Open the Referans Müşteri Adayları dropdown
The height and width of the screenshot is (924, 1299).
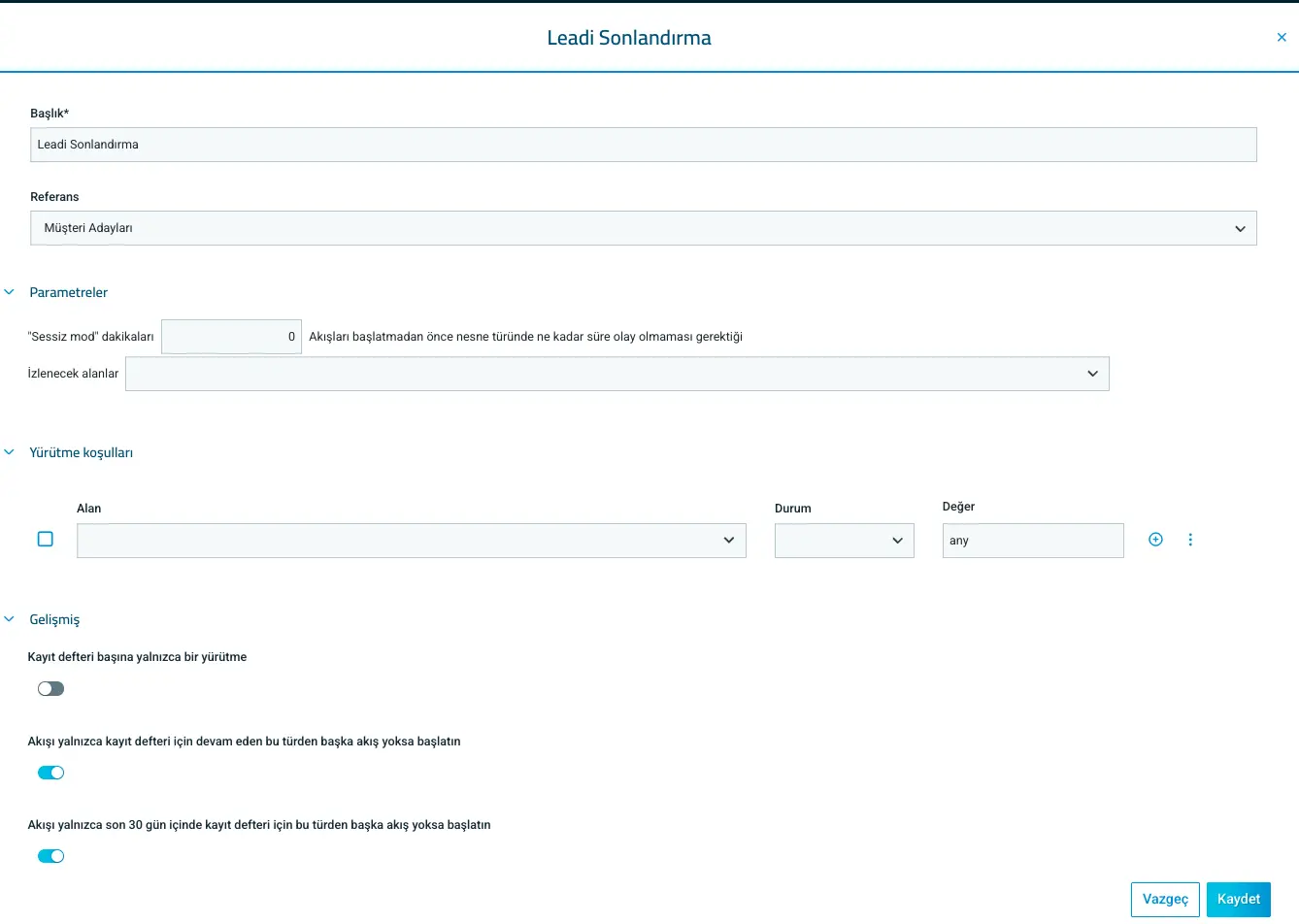(644, 228)
